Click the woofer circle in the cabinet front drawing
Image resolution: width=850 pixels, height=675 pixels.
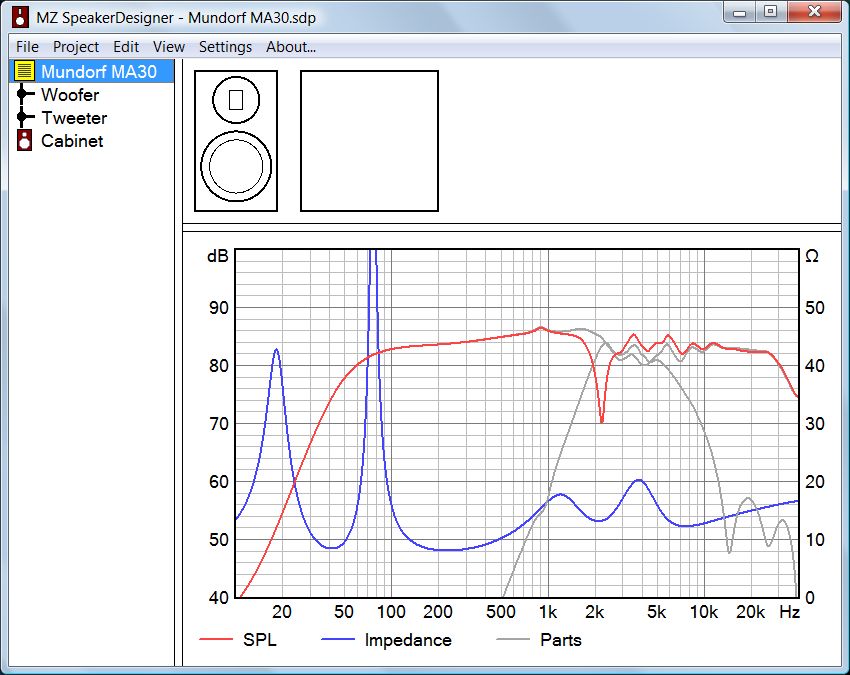point(236,166)
